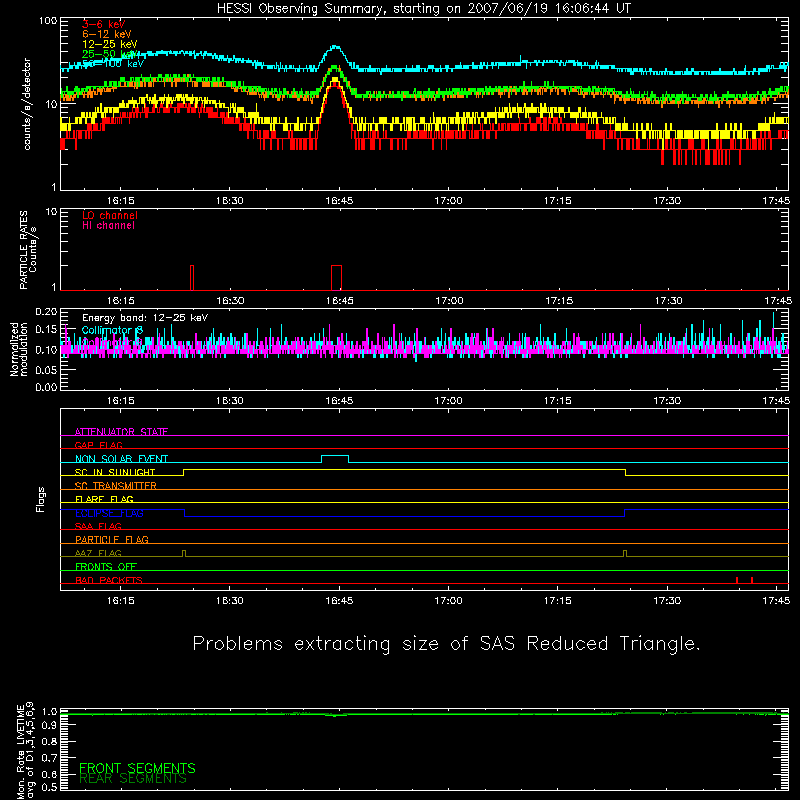Screen dimensions: 800x800
Task: Click the 17:00 tick label under the modulation plot
Action: click(448, 401)
